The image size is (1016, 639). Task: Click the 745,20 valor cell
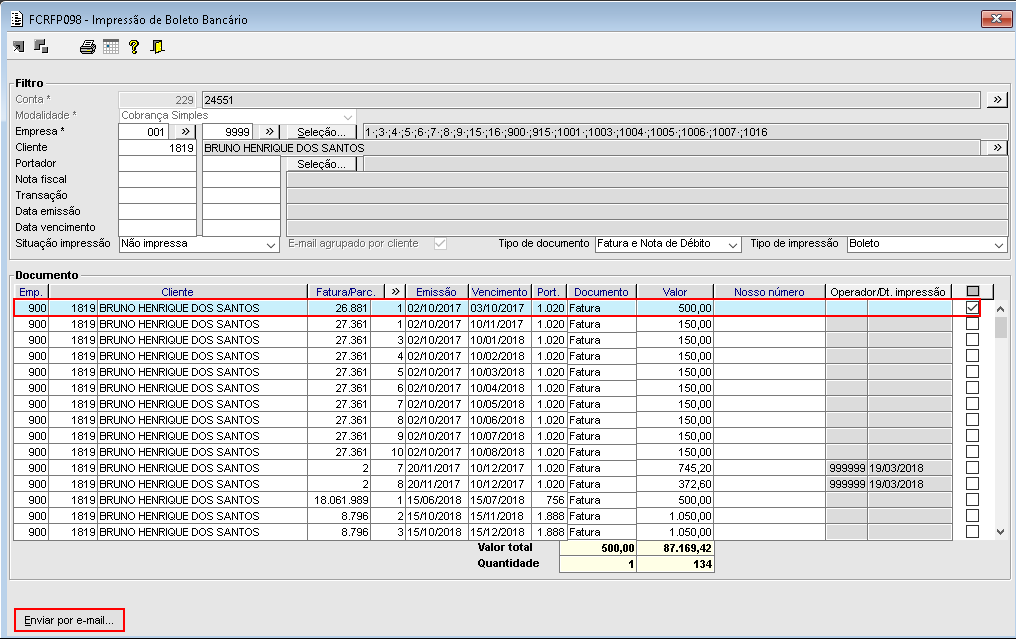675,468
